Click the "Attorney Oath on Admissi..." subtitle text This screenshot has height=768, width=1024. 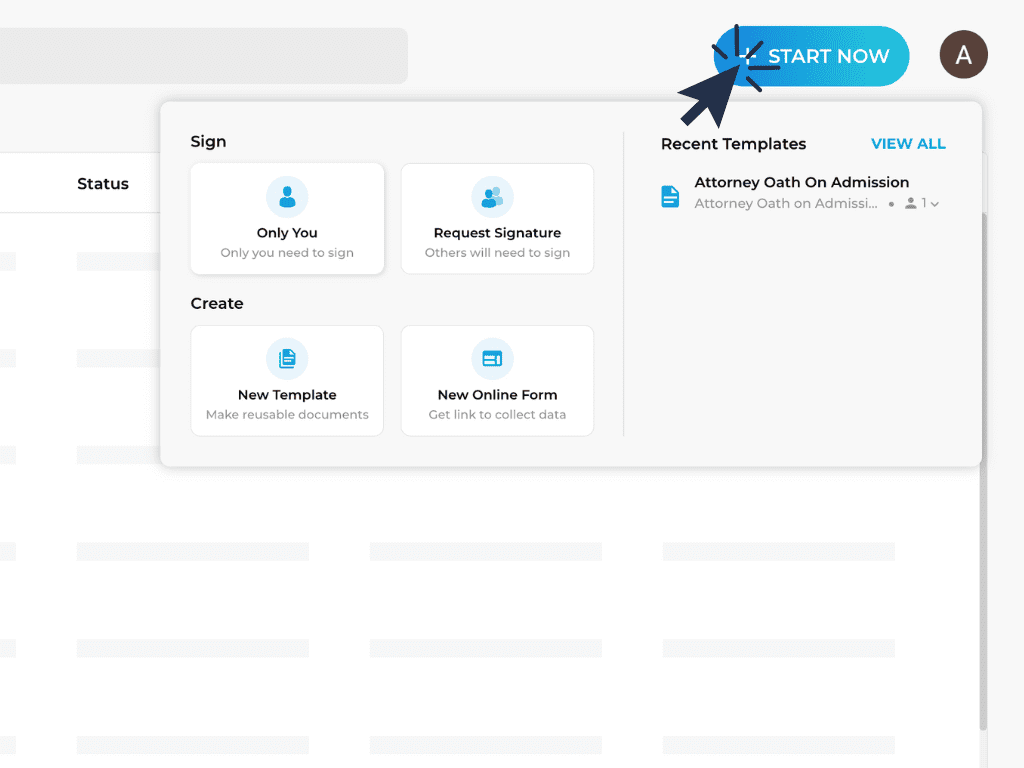click(x=786, y=204)
